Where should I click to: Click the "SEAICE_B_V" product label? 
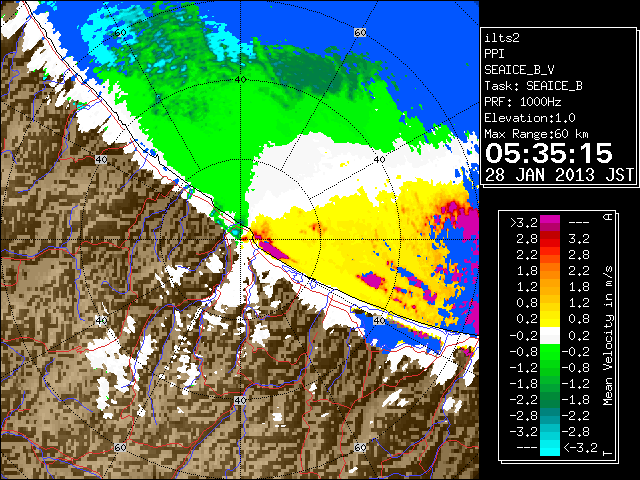(x=519, y=70)
